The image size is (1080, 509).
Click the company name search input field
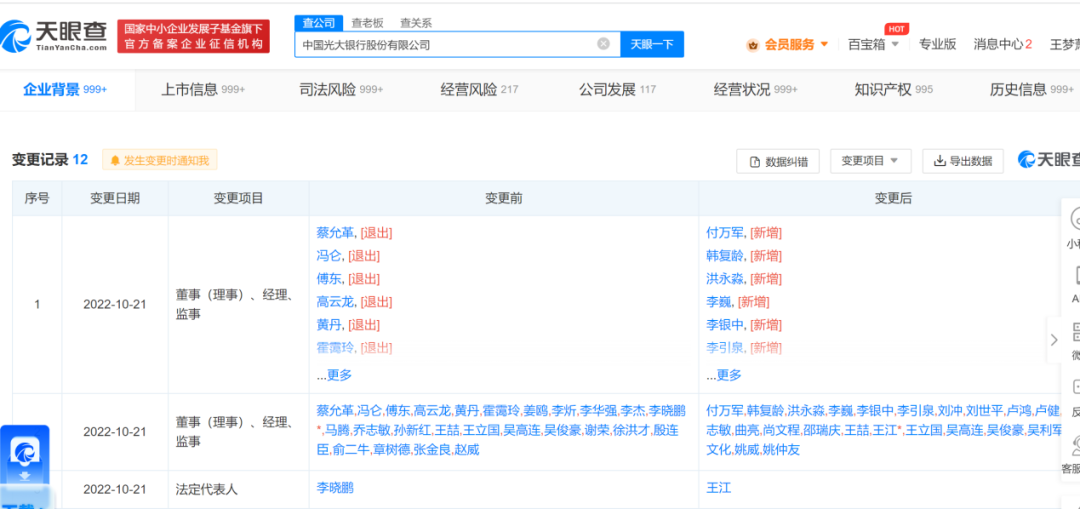(445, 44)
